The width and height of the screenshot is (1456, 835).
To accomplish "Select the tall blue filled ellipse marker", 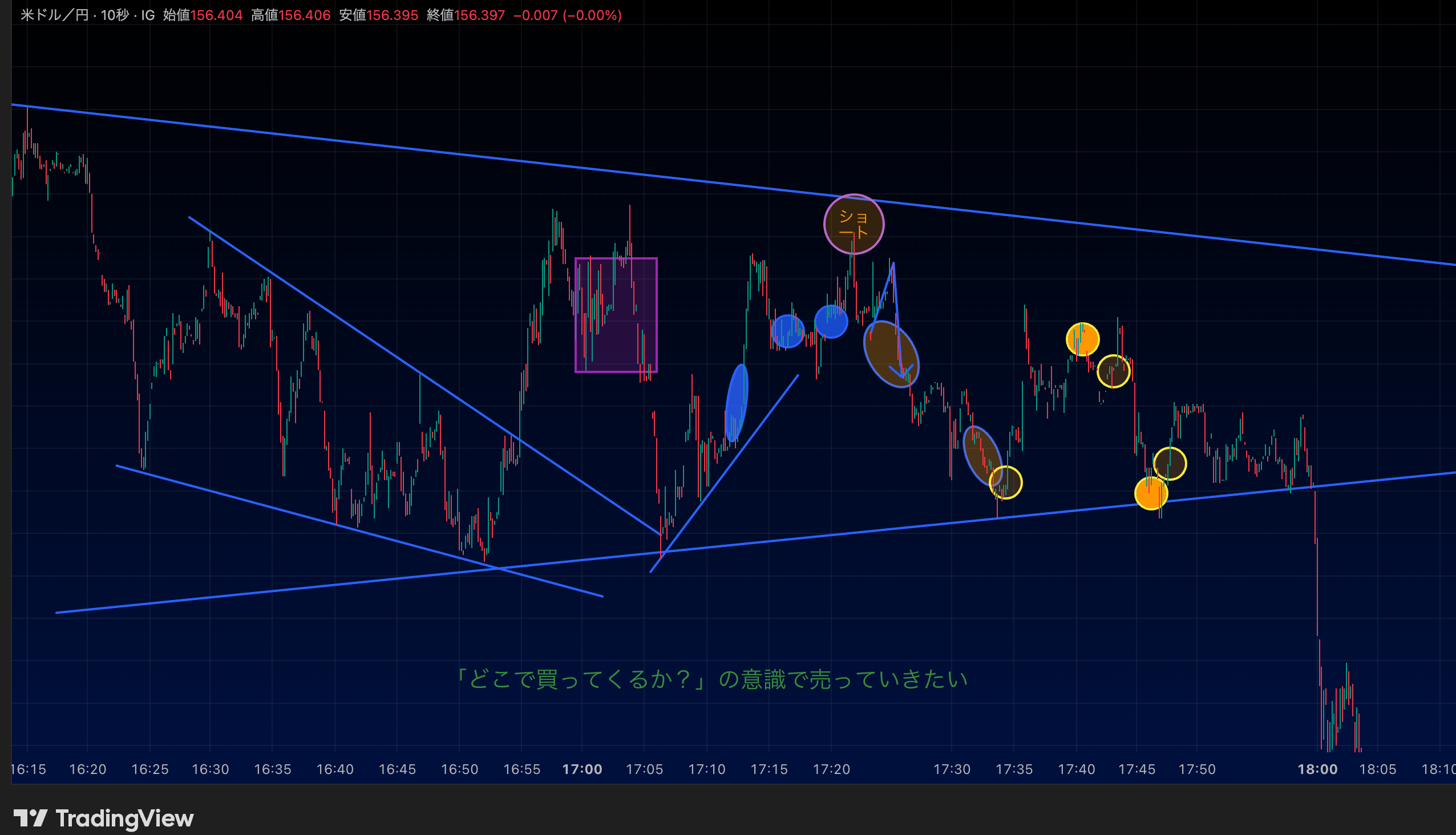I will [736, 403].
